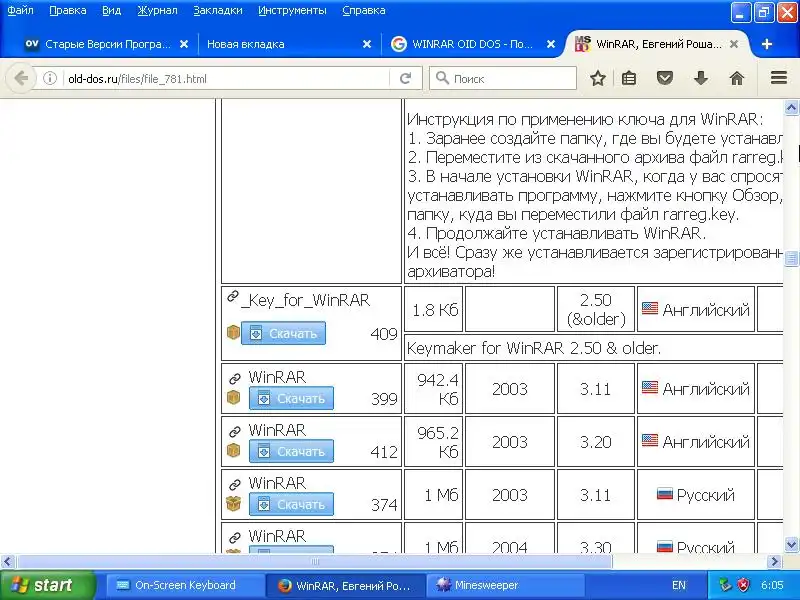Screen dimensions: 800x600
Task: Open the Файл menu
Action: 20,10
